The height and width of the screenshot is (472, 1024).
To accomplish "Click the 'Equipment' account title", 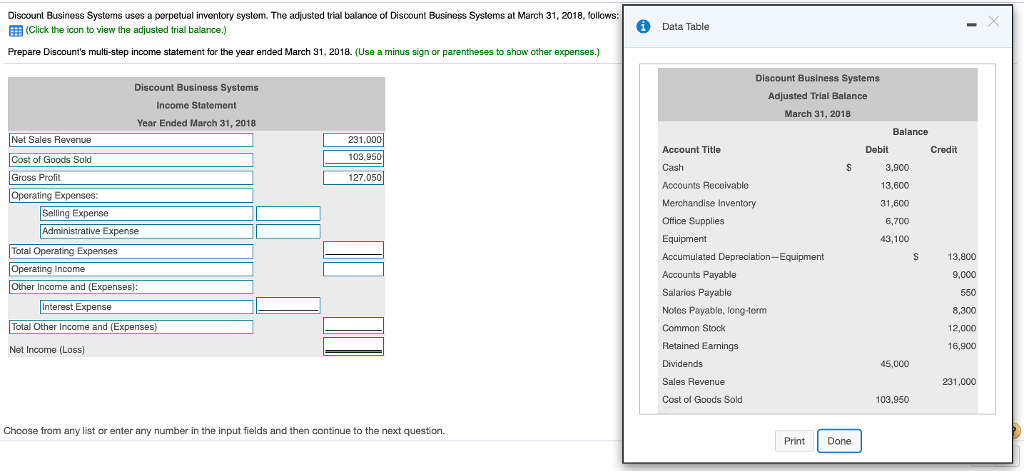I will click(684, 239).
